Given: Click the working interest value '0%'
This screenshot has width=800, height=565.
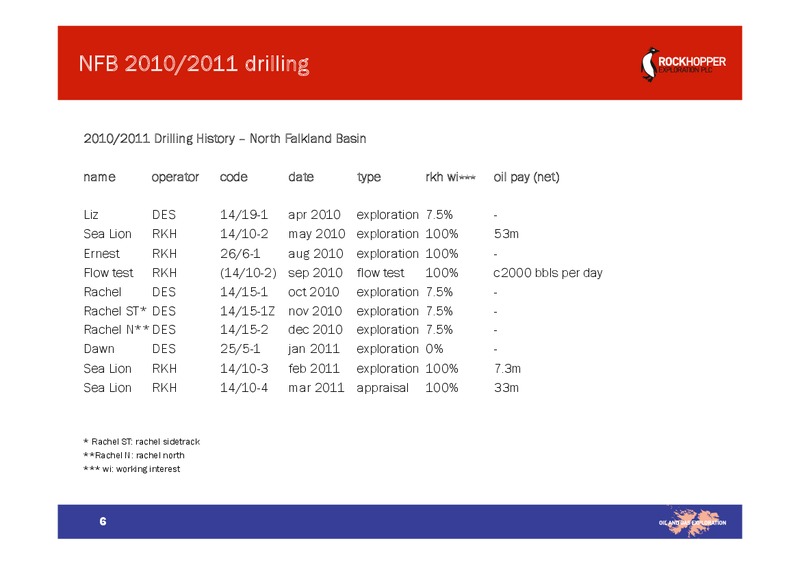Looking at the screenshot, I should point(434,349).
